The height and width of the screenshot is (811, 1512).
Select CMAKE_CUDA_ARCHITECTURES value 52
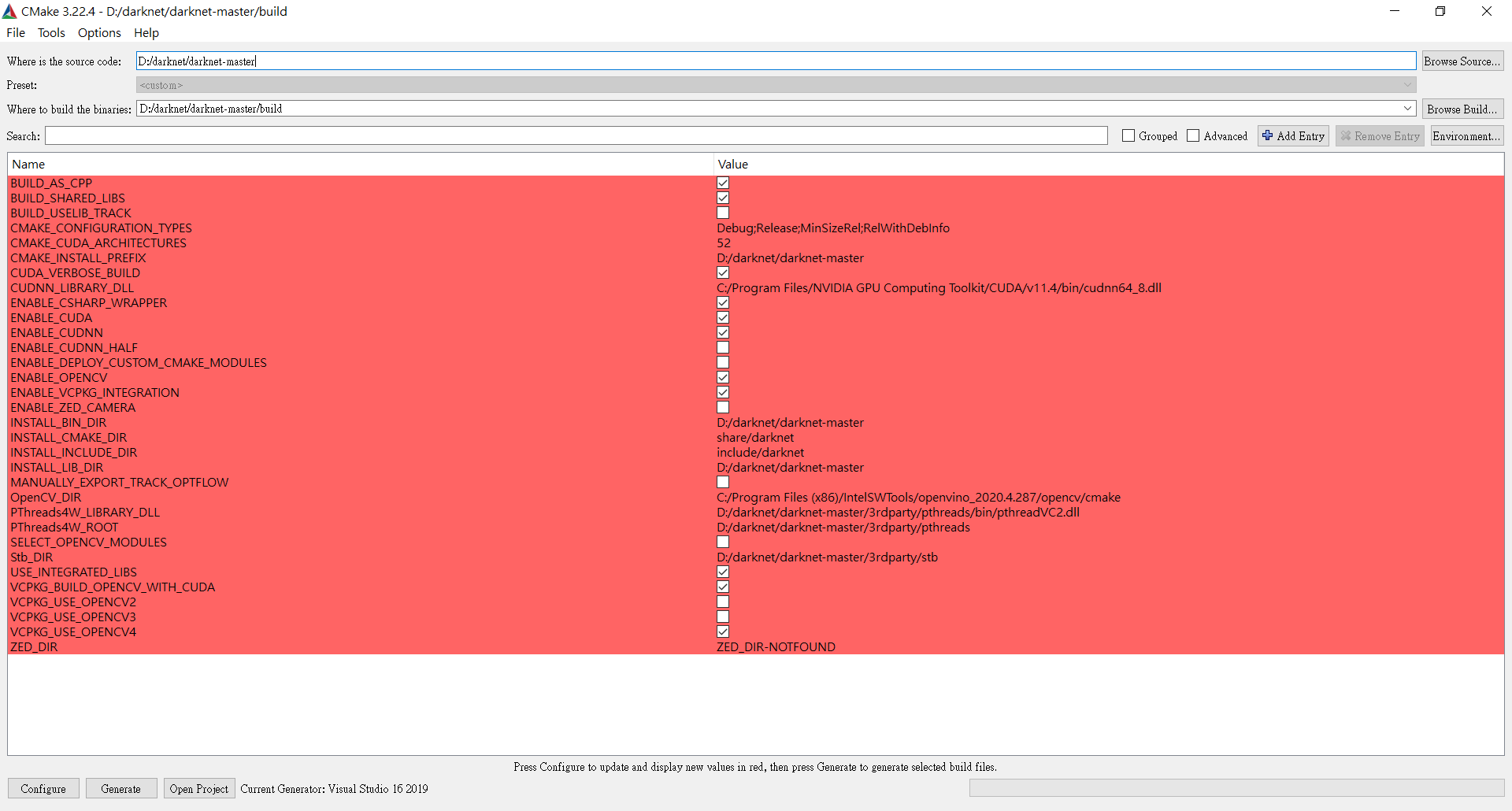tap(724, 243)
